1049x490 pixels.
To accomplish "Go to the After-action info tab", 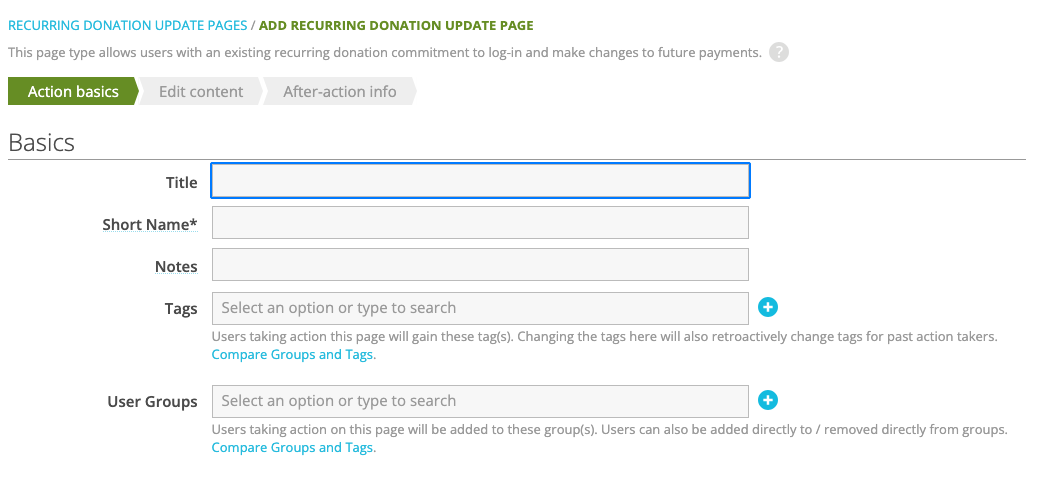I will pyautogui.click(x=339, y=91).
